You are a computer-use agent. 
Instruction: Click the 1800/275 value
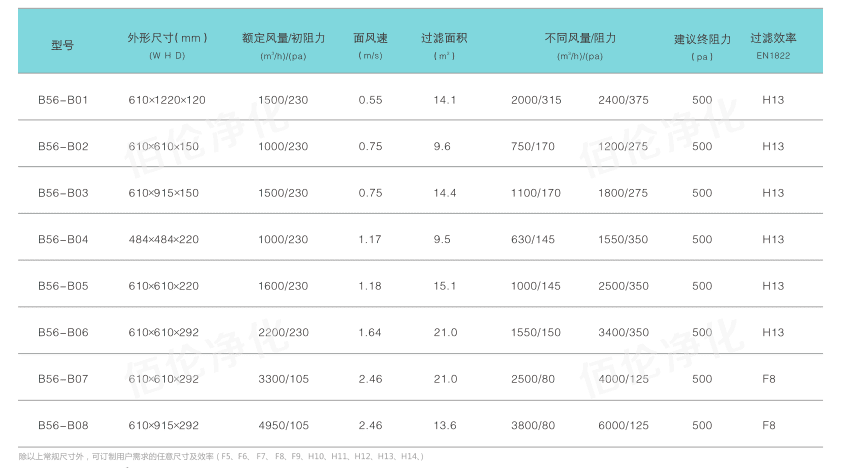click(622, 192)
